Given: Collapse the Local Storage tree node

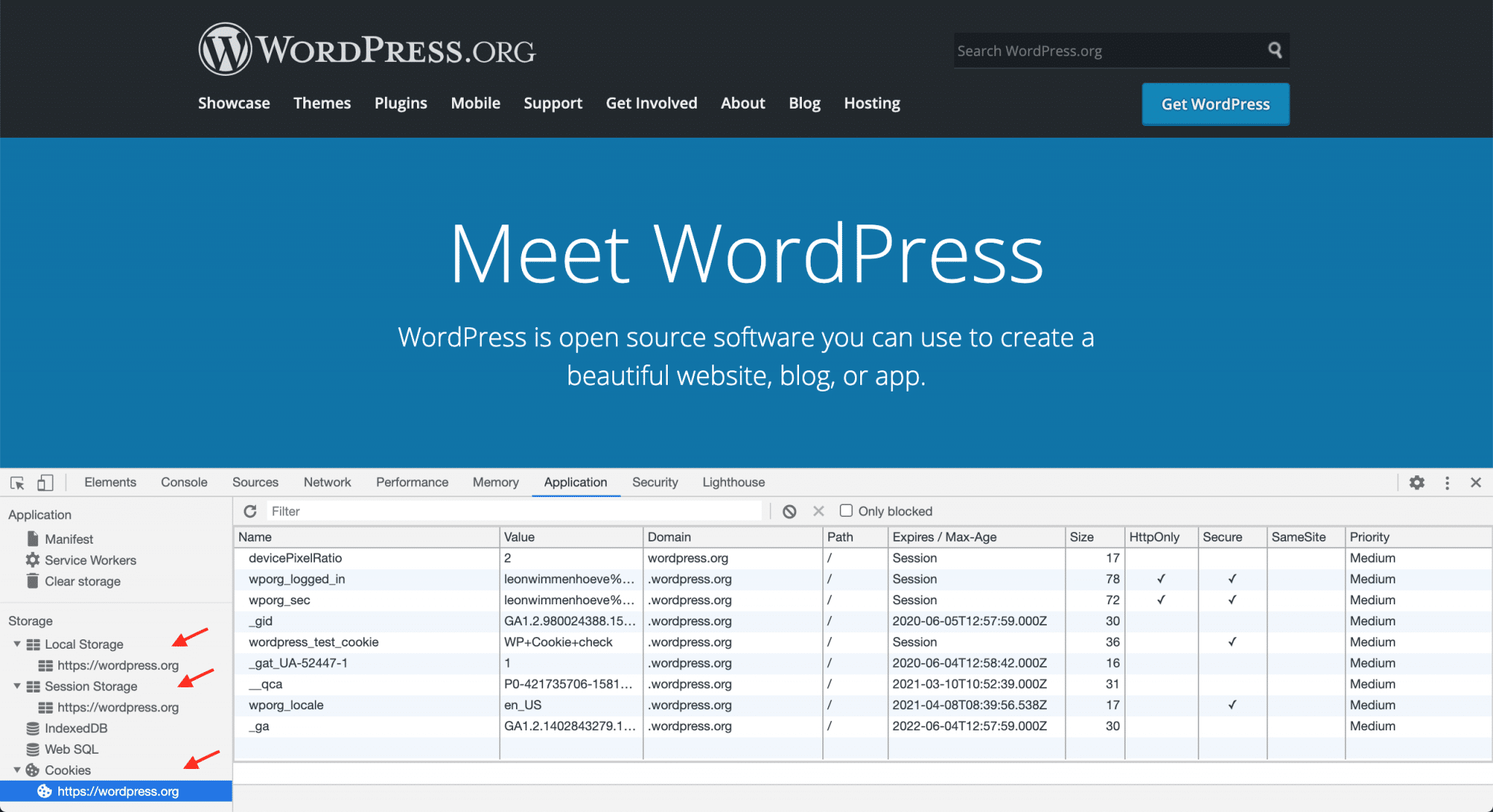Looking at the screenshot, I should (17, 644).
